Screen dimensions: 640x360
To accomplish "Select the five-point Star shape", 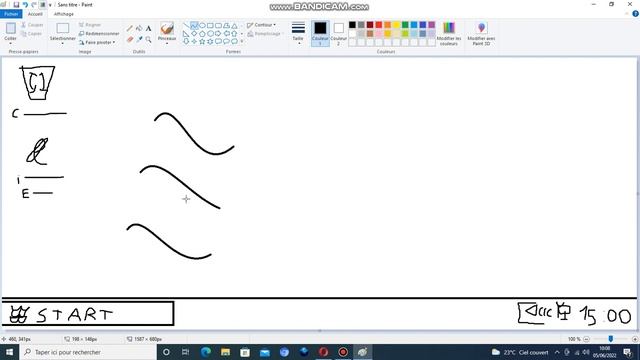I will [202, 41].
